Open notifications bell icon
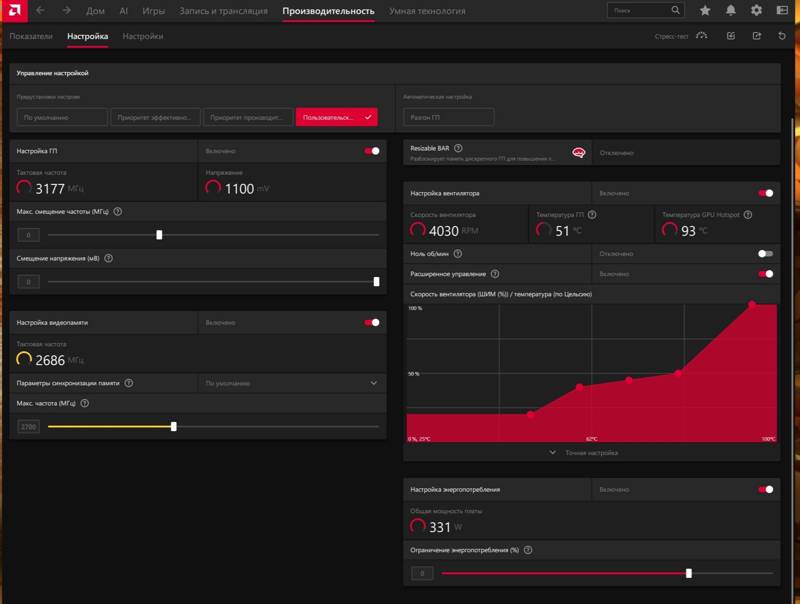Image resolution: width=800 pixels, height=604 pixels. tap(731, 10)
